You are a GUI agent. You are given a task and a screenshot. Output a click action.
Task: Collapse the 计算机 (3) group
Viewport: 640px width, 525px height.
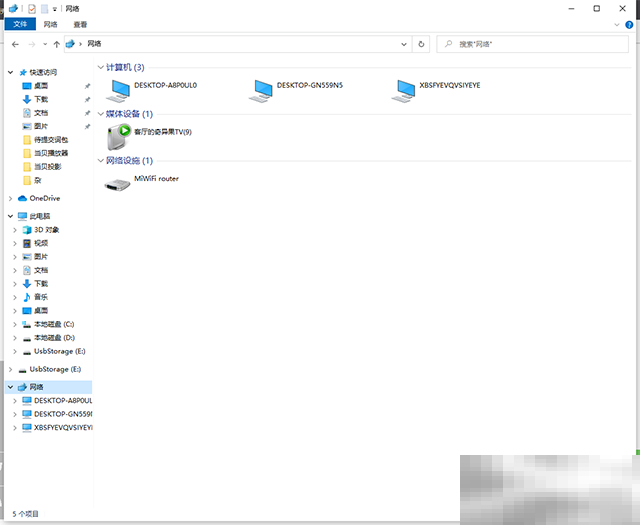pos(100,67)
